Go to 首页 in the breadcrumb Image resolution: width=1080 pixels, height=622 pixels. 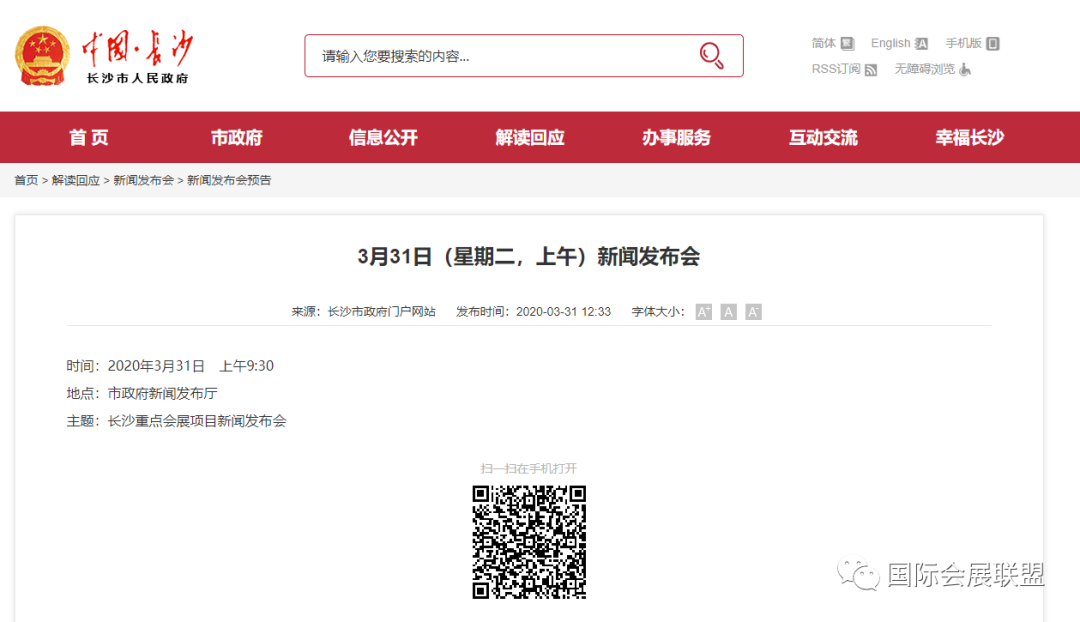(26, 180)
